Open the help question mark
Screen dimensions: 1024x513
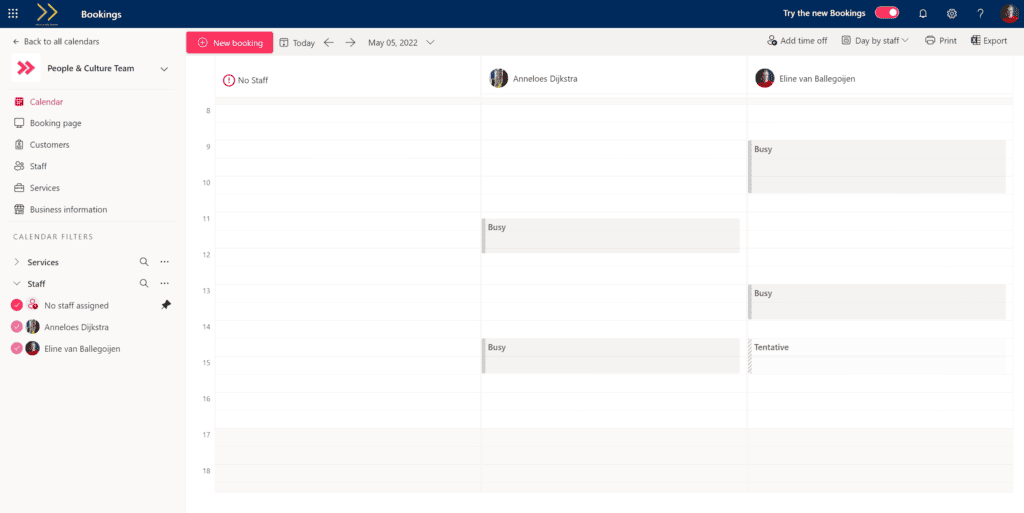980,14
